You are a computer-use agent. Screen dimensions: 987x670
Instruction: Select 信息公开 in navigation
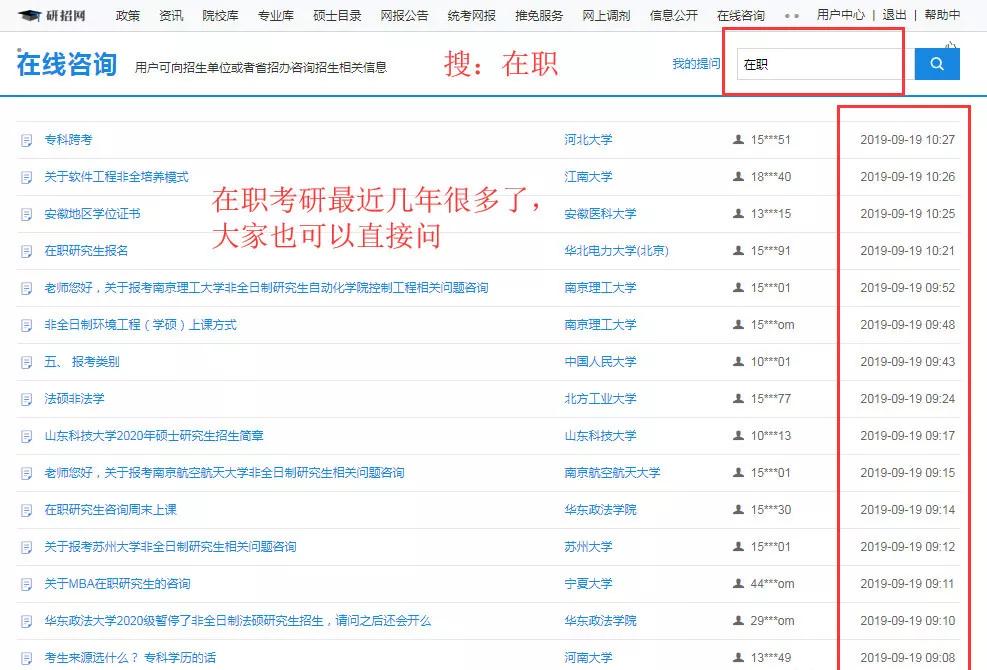[674, 15]
